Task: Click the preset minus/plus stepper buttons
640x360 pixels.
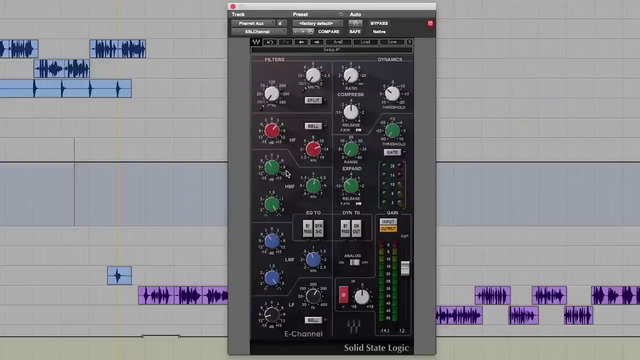Action: click(x=303, y=31)
